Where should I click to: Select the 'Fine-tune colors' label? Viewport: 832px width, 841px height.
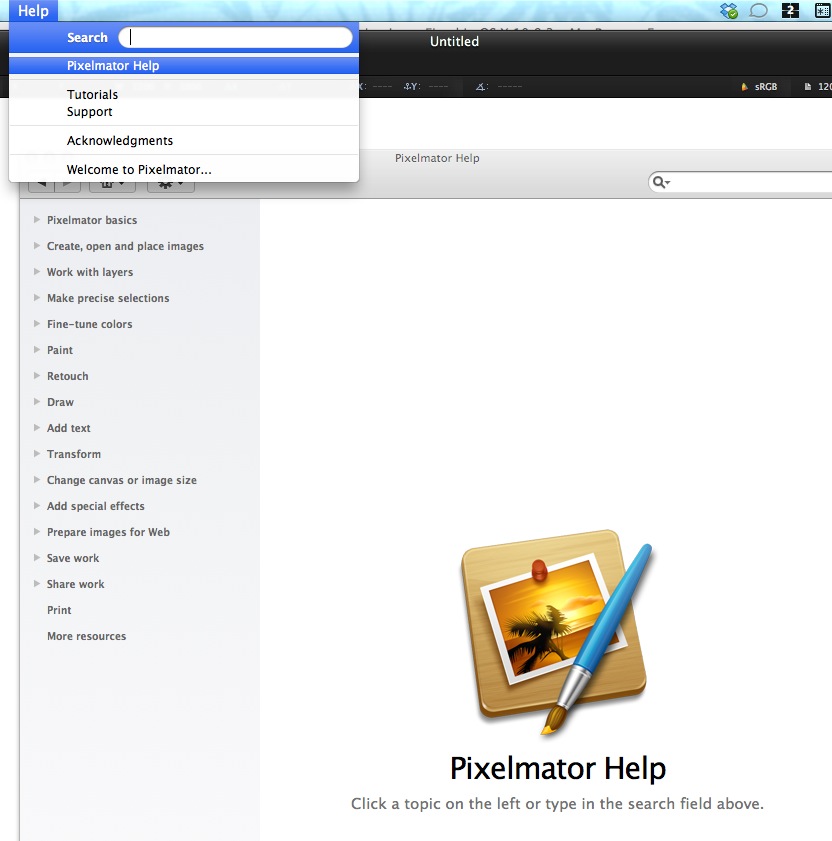[x=90, y=324]
